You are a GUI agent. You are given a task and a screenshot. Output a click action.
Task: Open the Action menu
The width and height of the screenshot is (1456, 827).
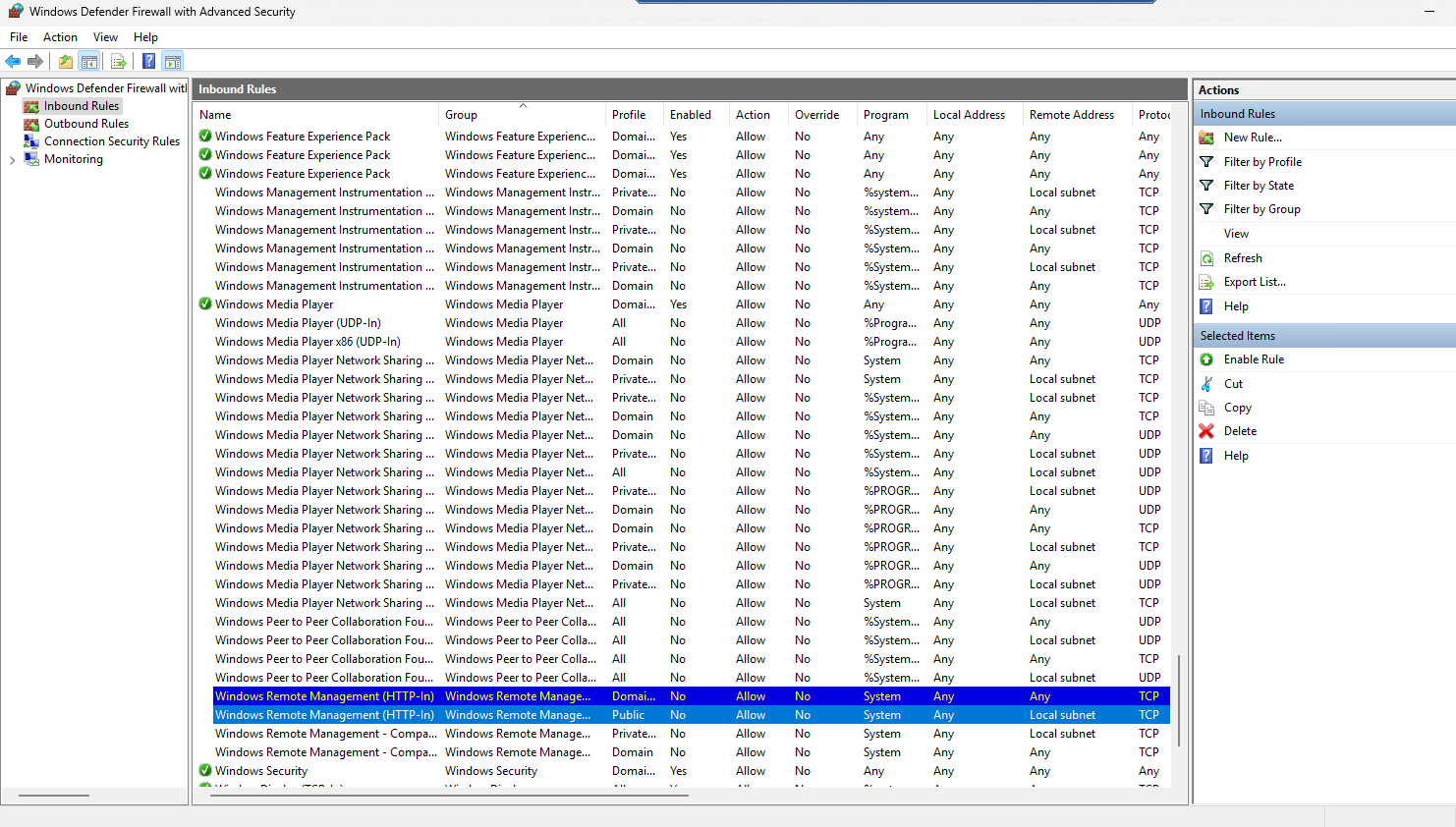pos(60,37)
